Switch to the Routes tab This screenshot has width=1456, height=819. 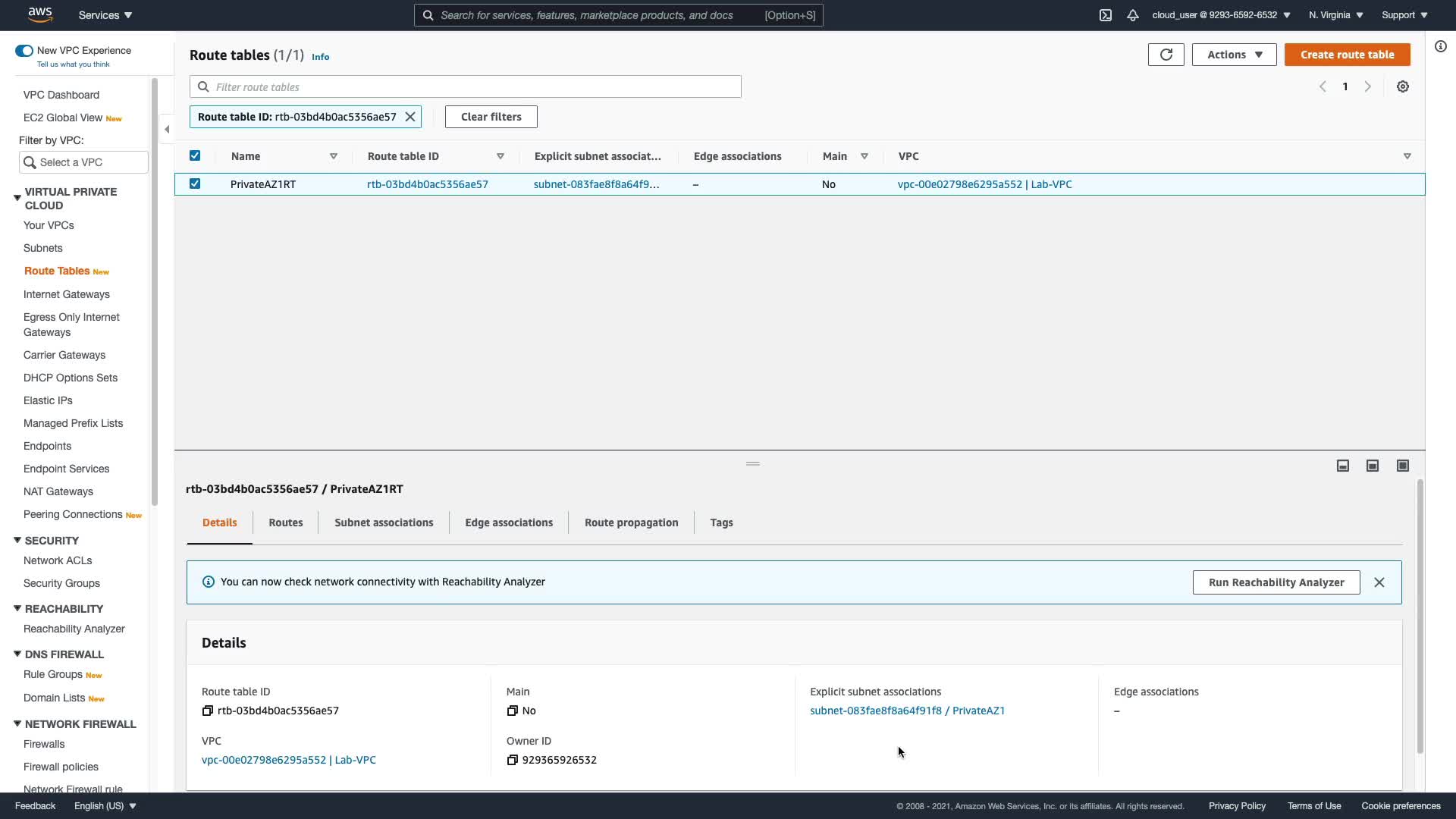(x=285, y=522)
